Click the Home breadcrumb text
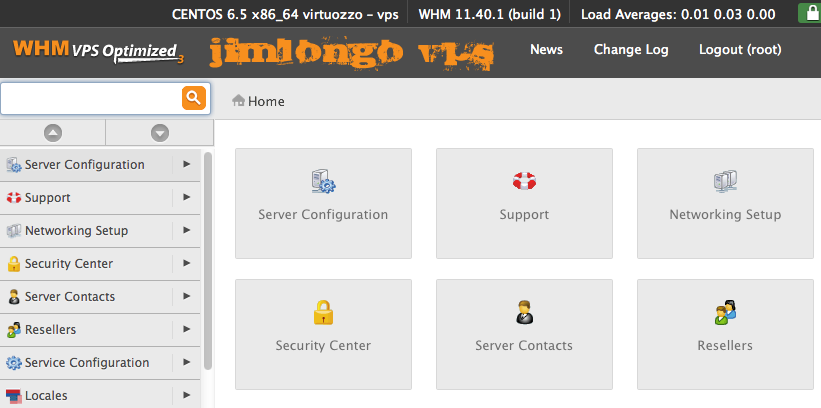Viewport: 821px width, 408px height. 267,102
